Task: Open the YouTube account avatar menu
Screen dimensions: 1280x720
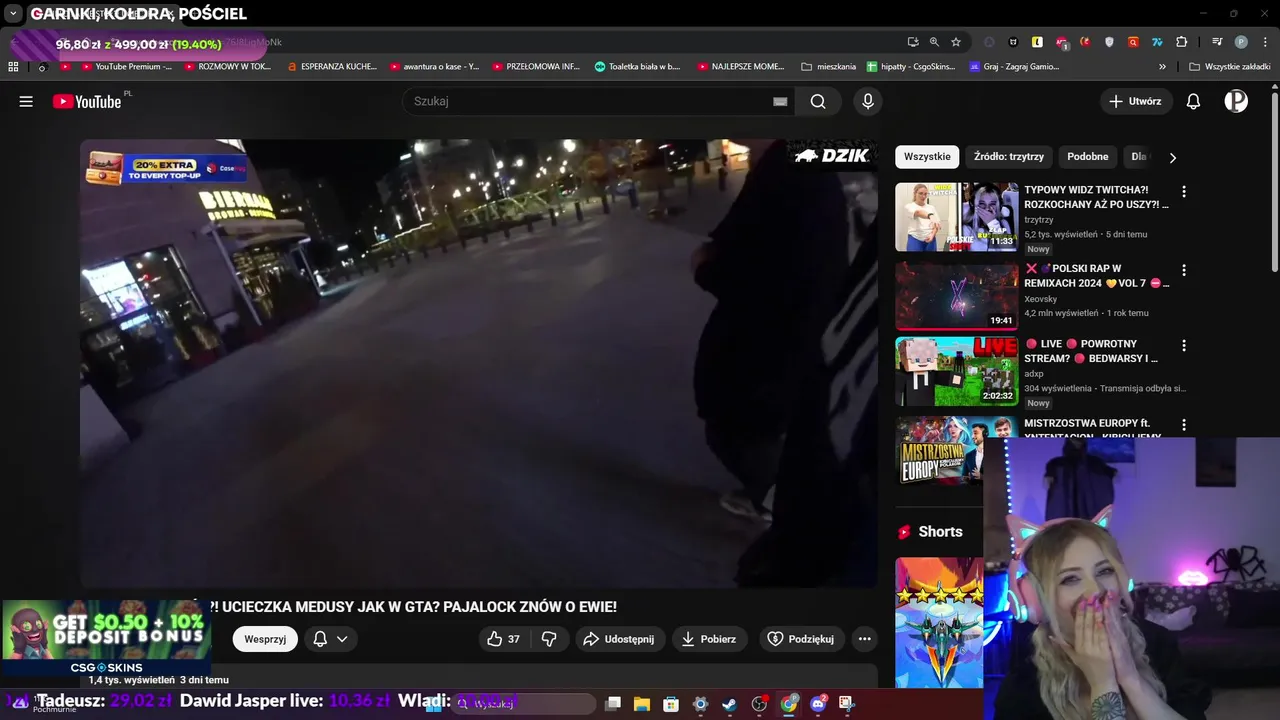Action: pyautogui.click(x=1236, y=101)
